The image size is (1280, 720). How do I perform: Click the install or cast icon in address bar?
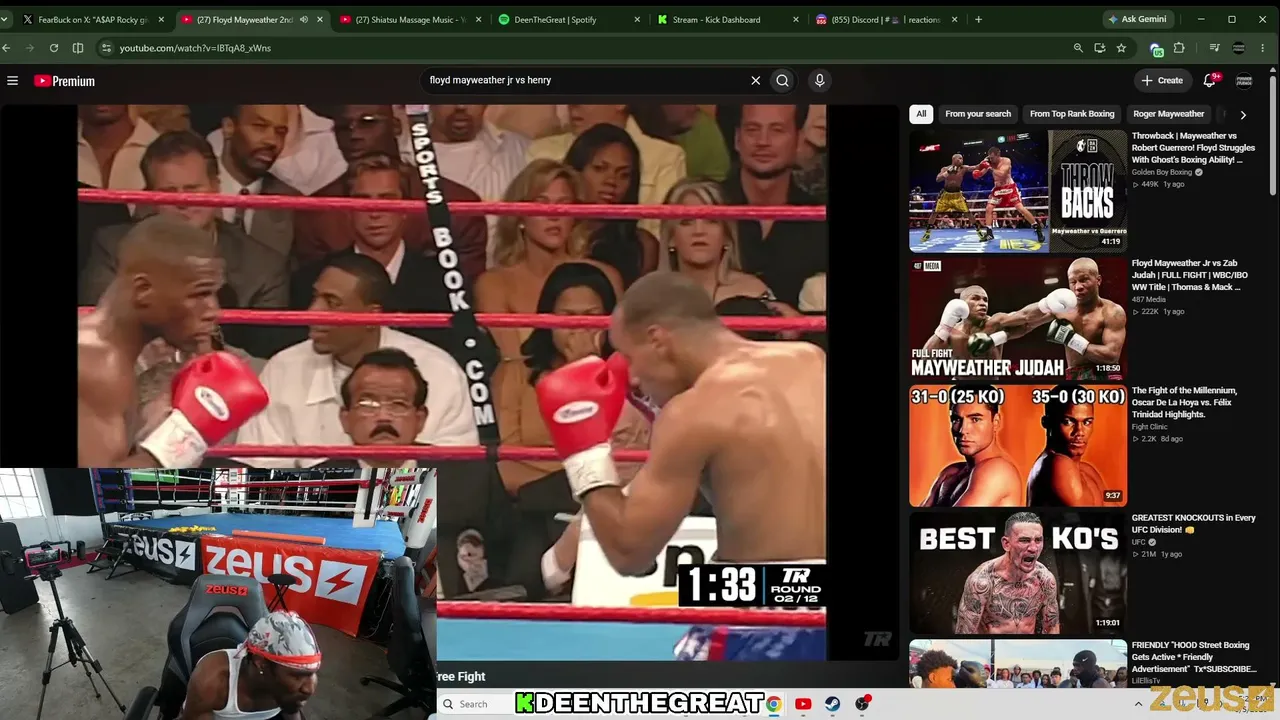[1100, 48]
